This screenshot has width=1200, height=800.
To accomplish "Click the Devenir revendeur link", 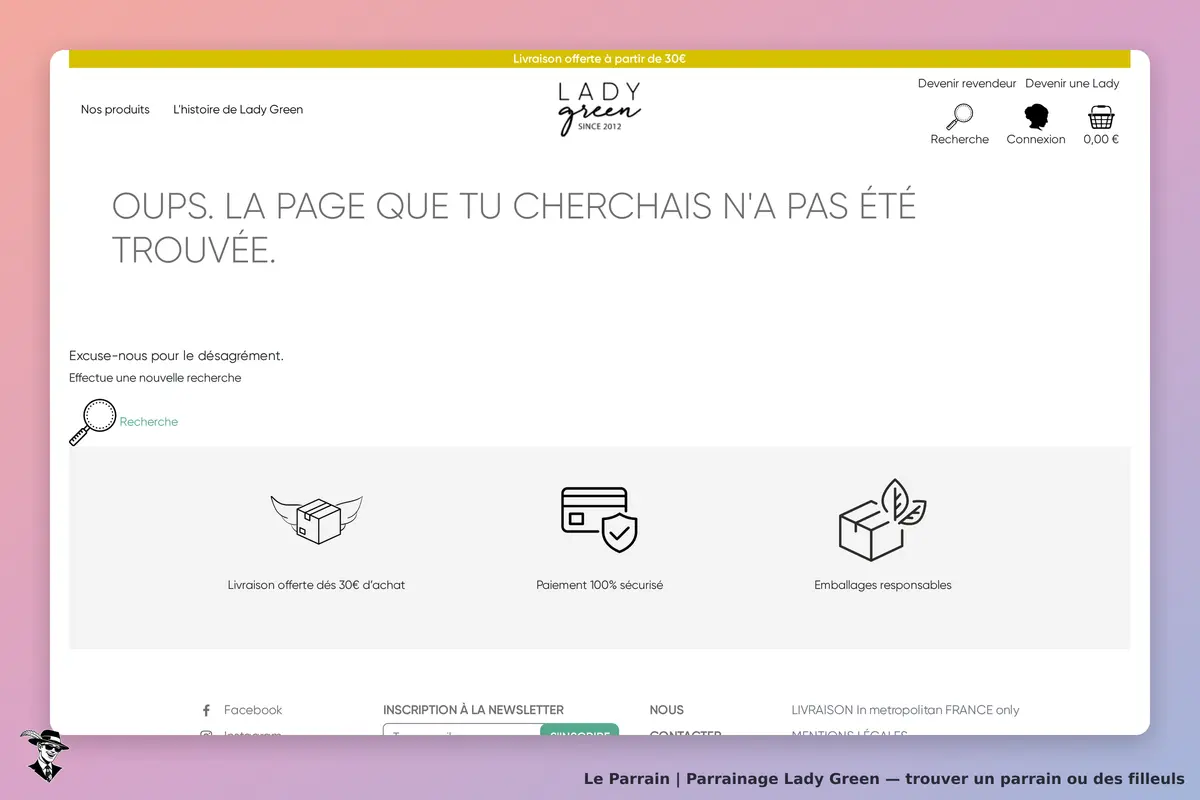I will pyautogui.click(x=967, y=84).
